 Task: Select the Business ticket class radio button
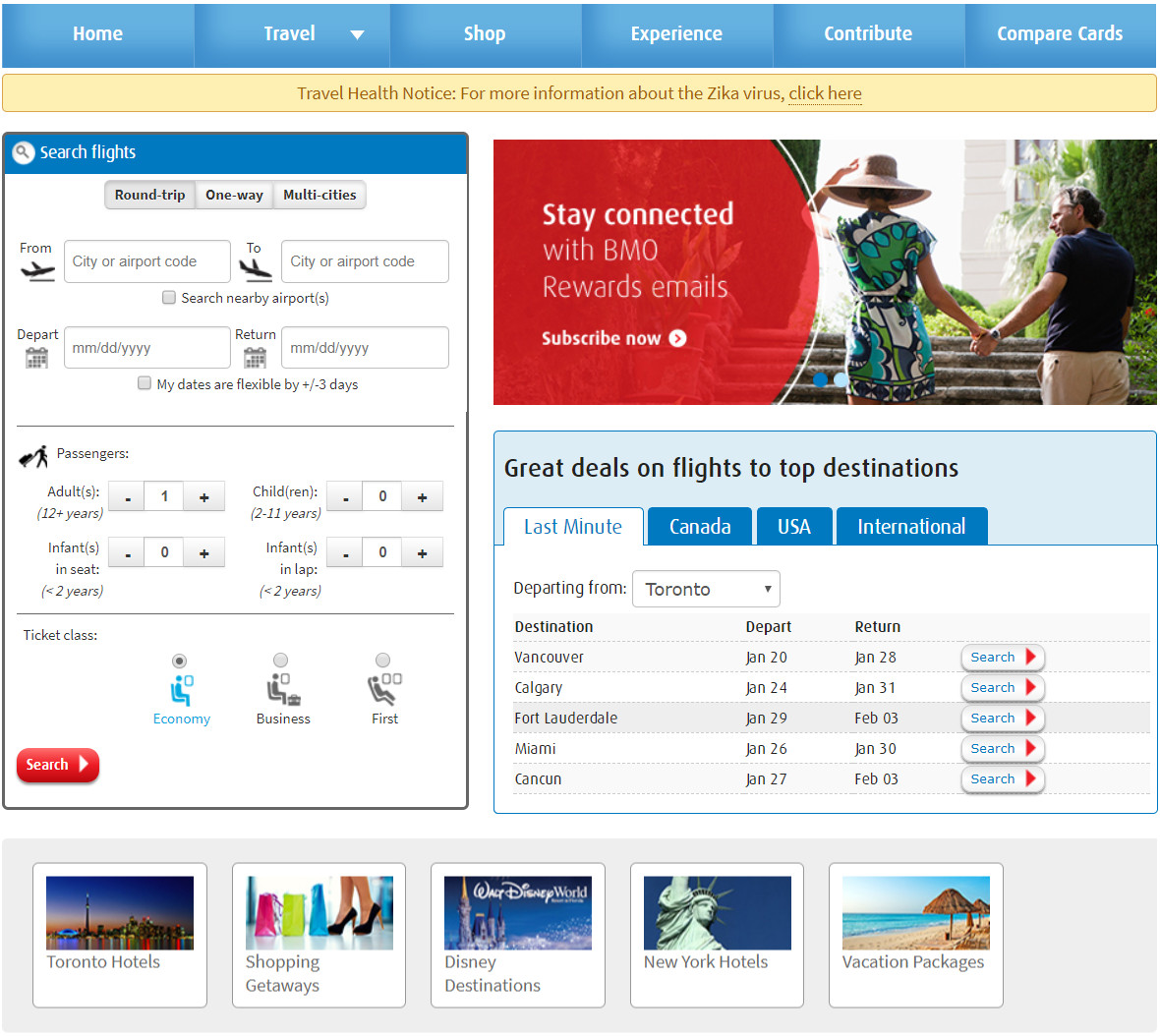point(280,660)
